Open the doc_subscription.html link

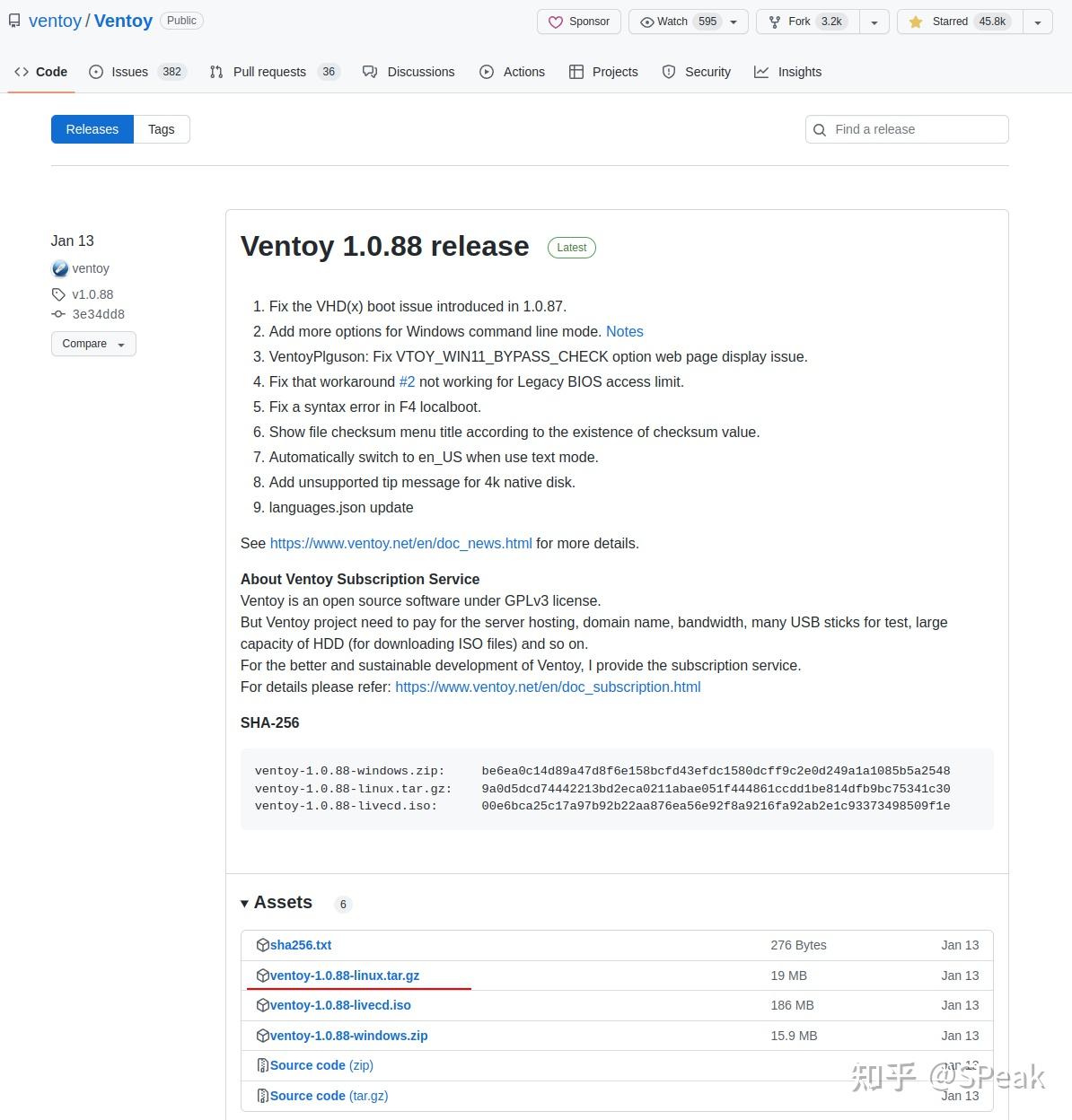tap(548, 687)
